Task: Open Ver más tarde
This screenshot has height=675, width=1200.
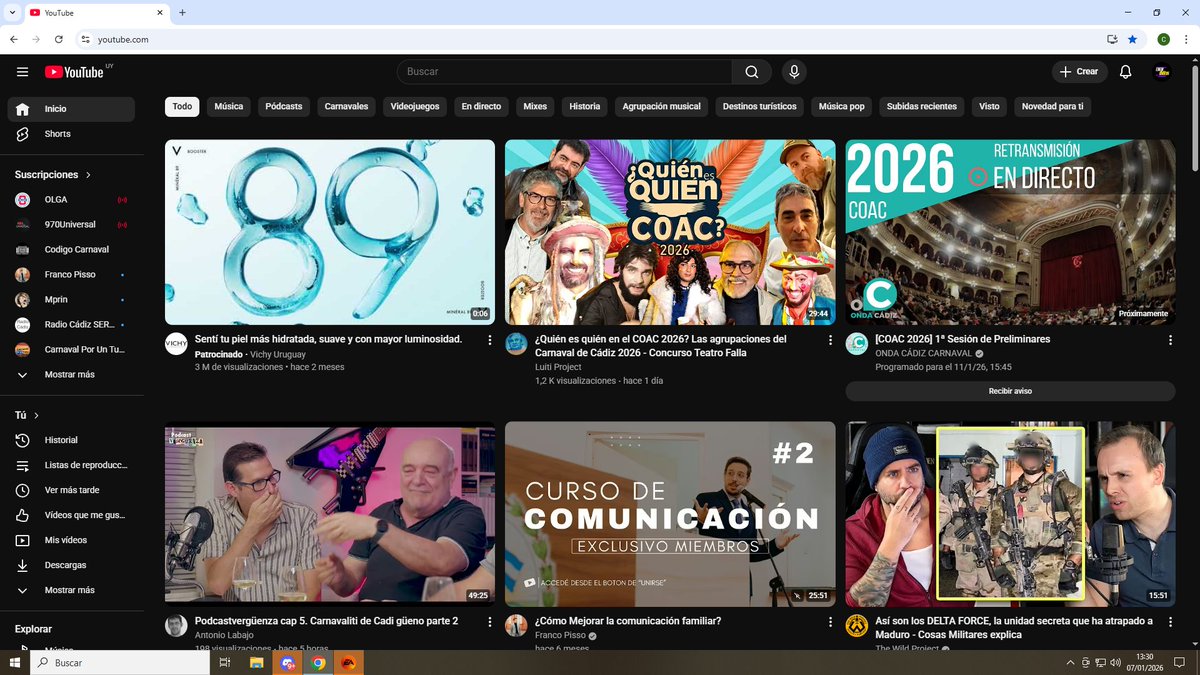Action: pos(71,490)
